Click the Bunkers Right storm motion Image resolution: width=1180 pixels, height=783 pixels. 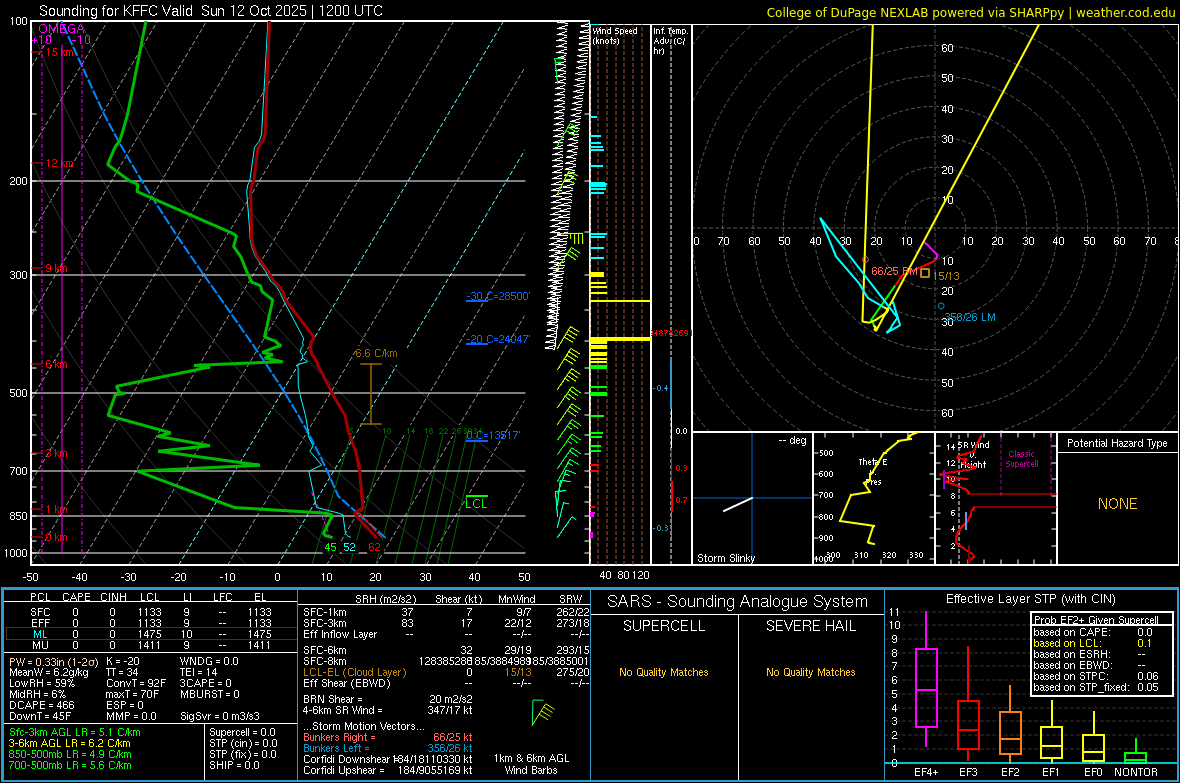pos(388,737)
